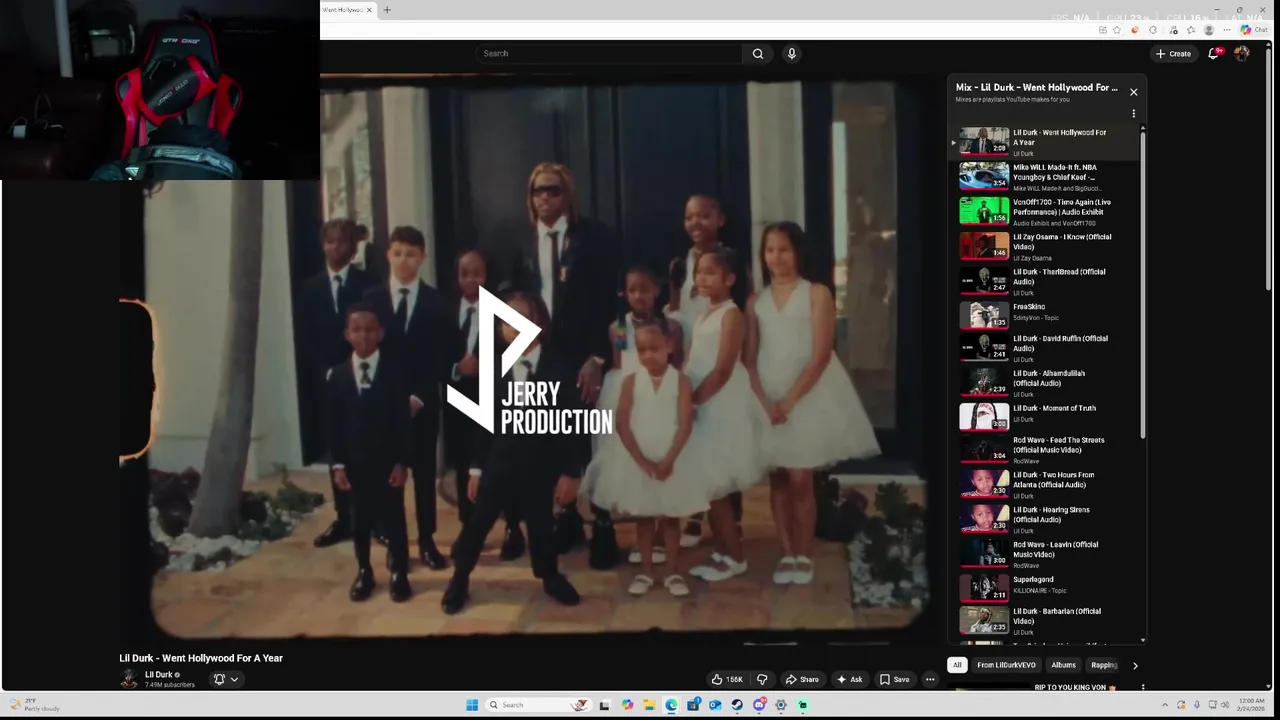Open the Windows Start menu
Viewport: 1280px width, 720px height.
(x=472, y=705)
